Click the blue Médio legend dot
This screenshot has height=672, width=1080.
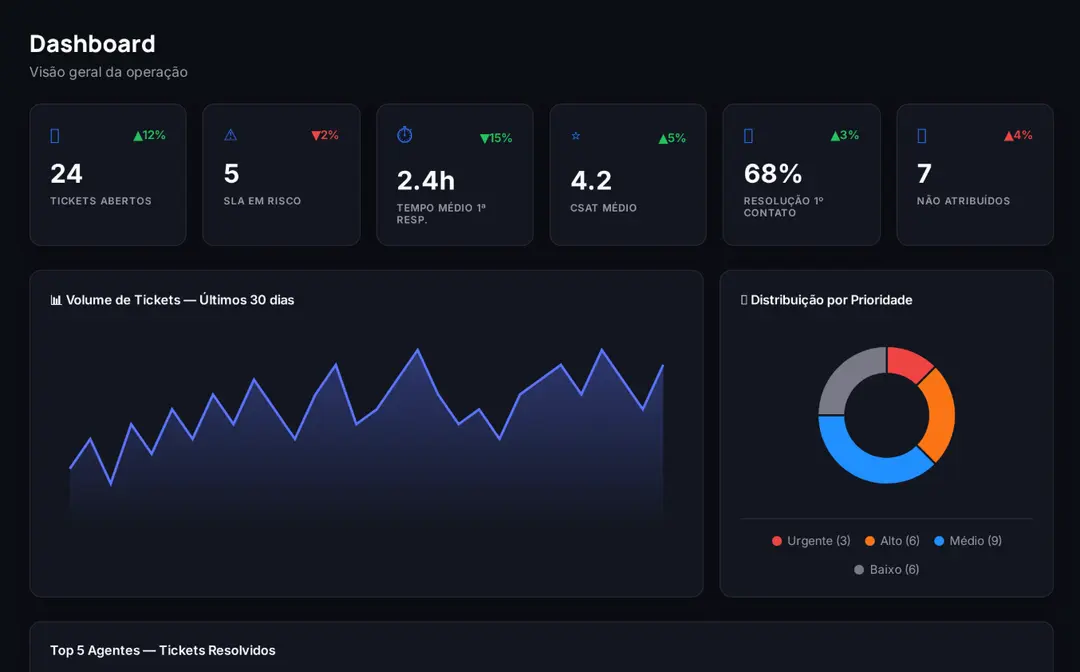click(x=939, y=541)
